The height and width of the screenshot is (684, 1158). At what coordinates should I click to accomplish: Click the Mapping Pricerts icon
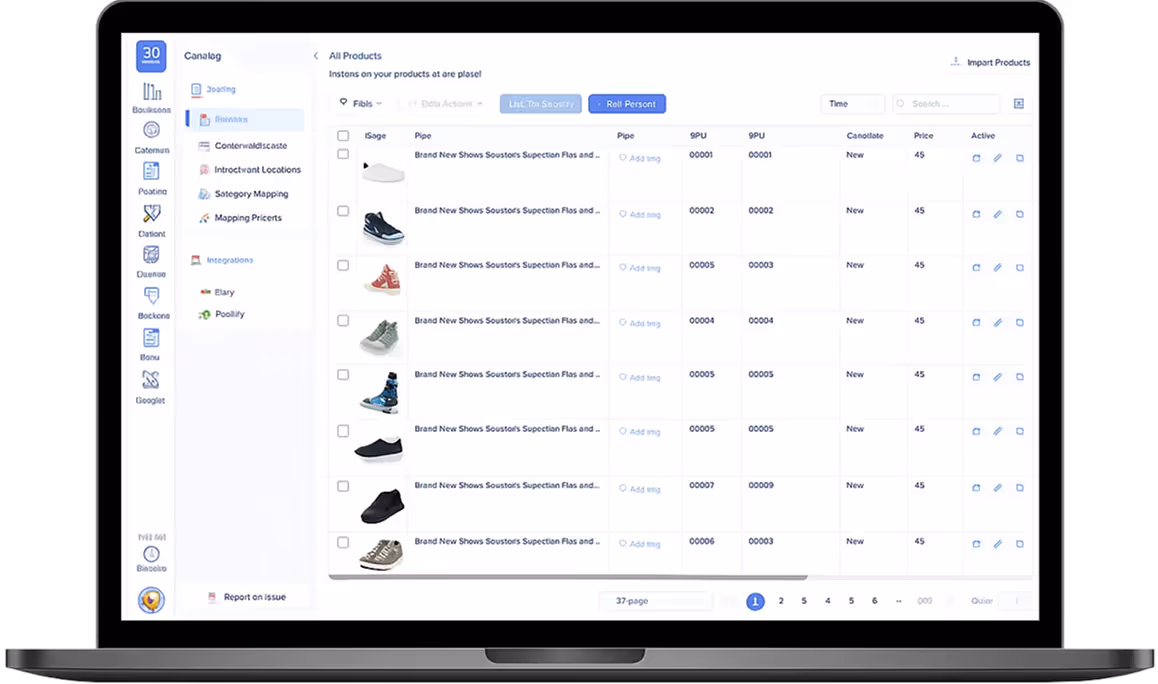coord(204,218)
